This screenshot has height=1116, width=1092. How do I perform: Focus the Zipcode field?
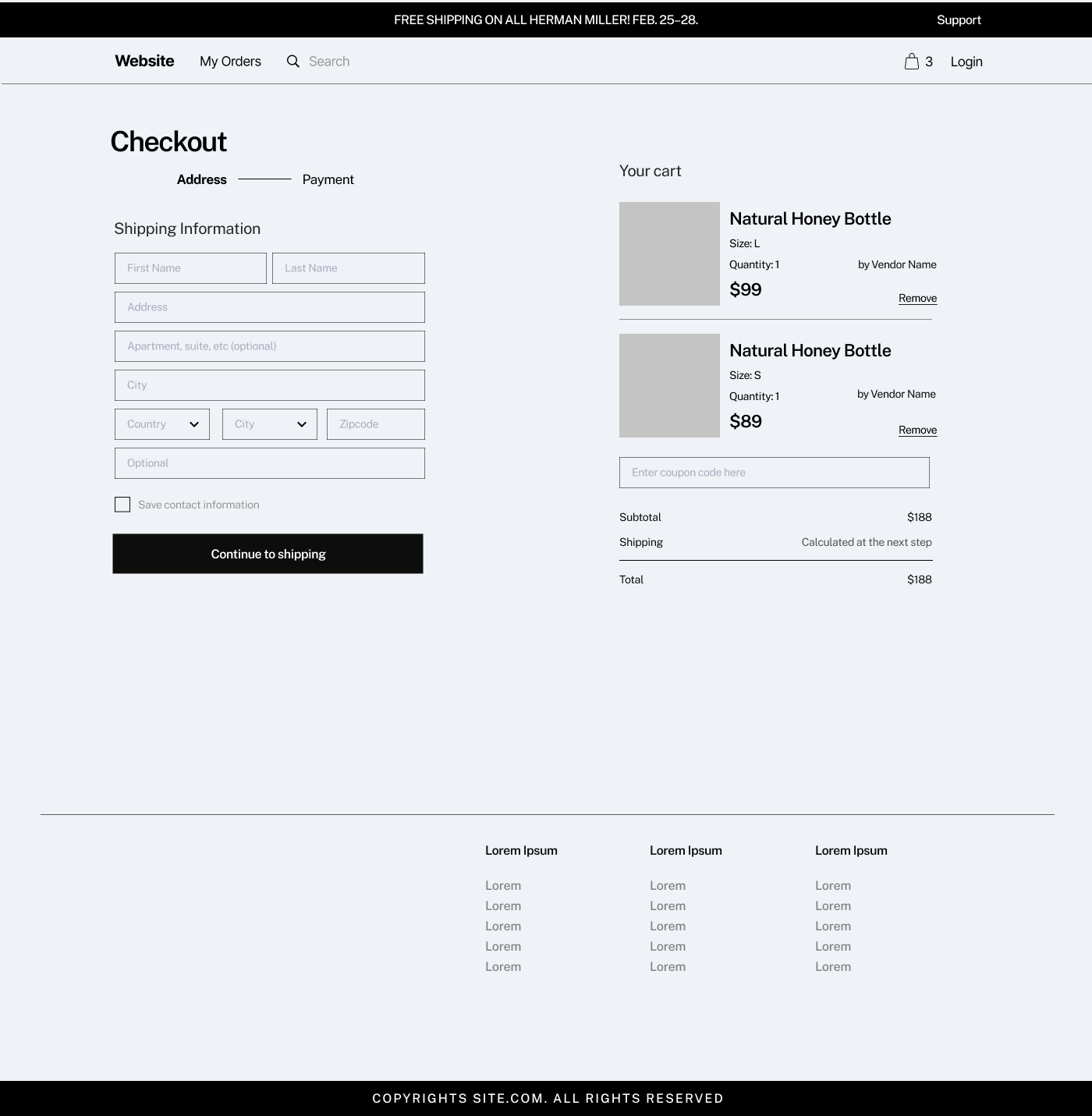pos(376,424)
